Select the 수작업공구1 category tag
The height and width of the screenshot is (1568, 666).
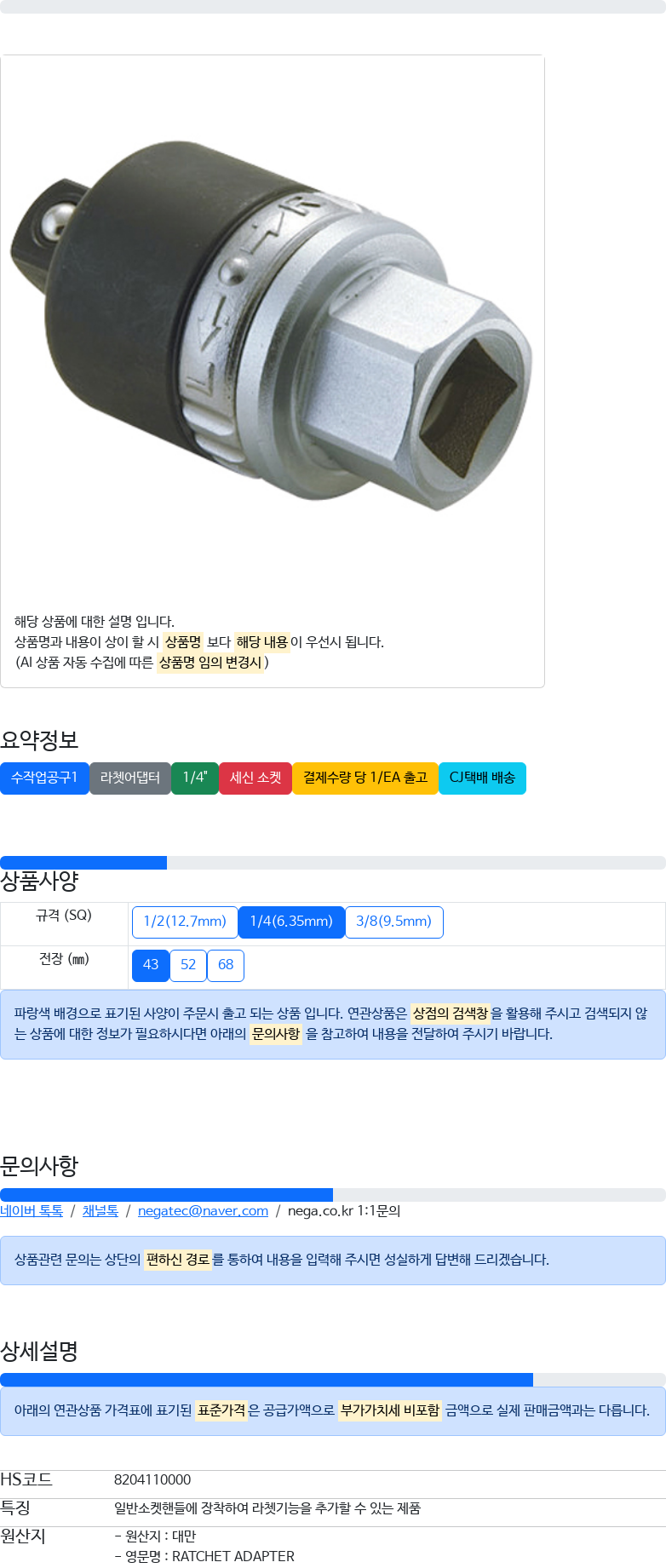pos(44,778)
